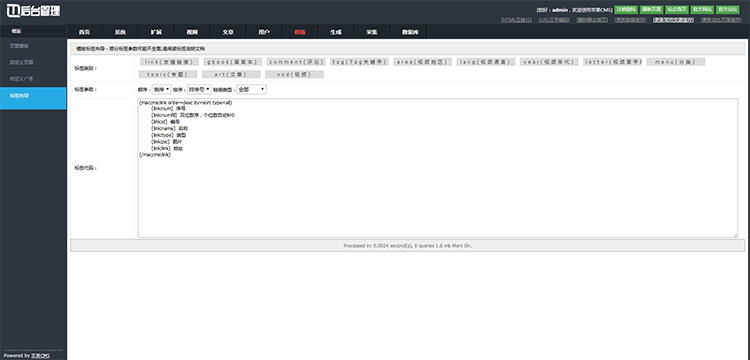
Task: Select the gbook(留言本) tag type
Action: pyautogui.click(x=232, y=62)
